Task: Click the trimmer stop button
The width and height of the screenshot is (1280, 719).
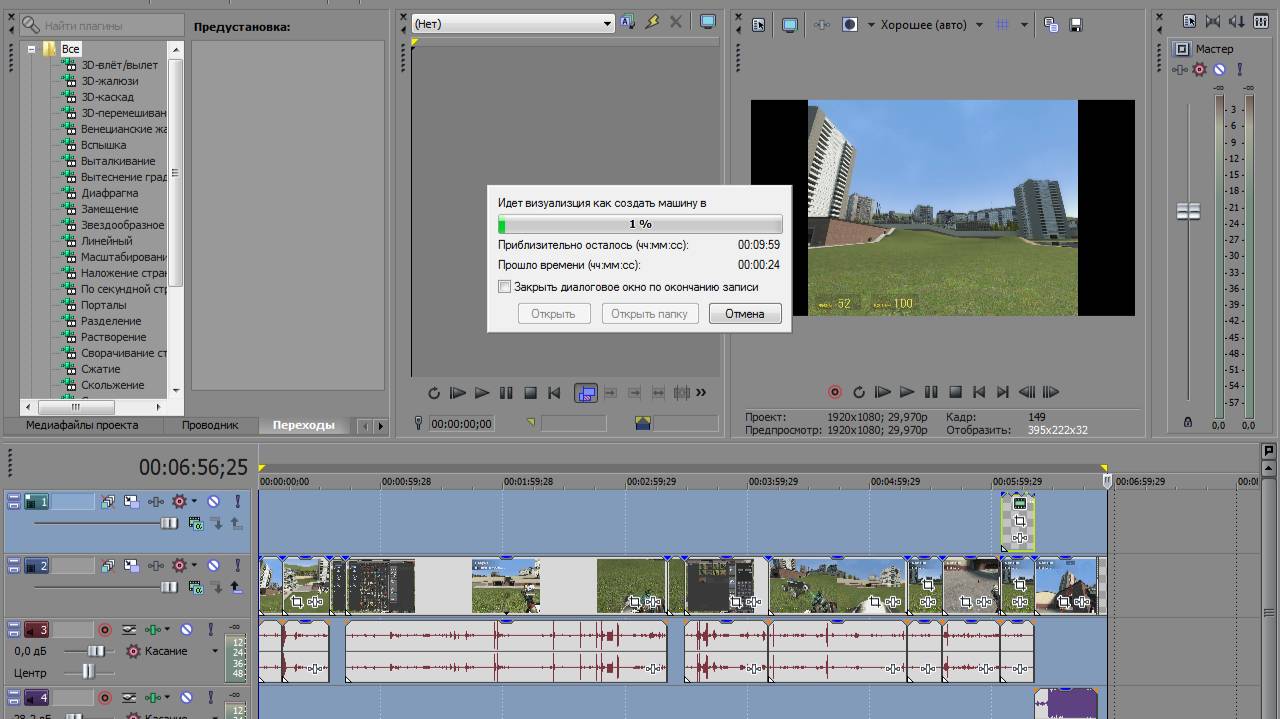Action: [x=530, y=393]
